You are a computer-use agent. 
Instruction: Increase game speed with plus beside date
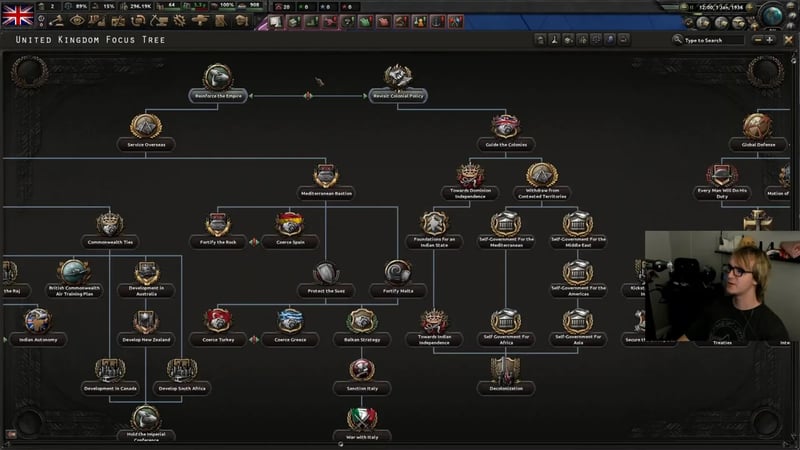click(x=749, y=7)
